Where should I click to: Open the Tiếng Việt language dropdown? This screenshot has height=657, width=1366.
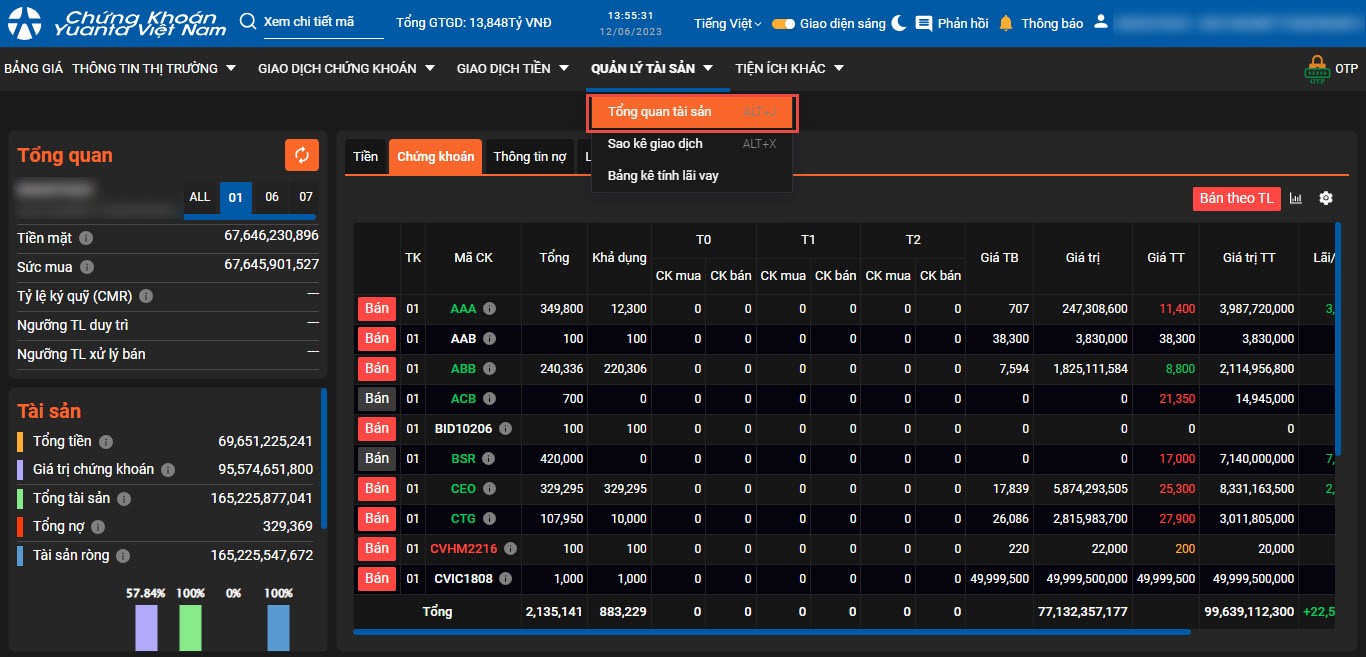coord(727,23)
